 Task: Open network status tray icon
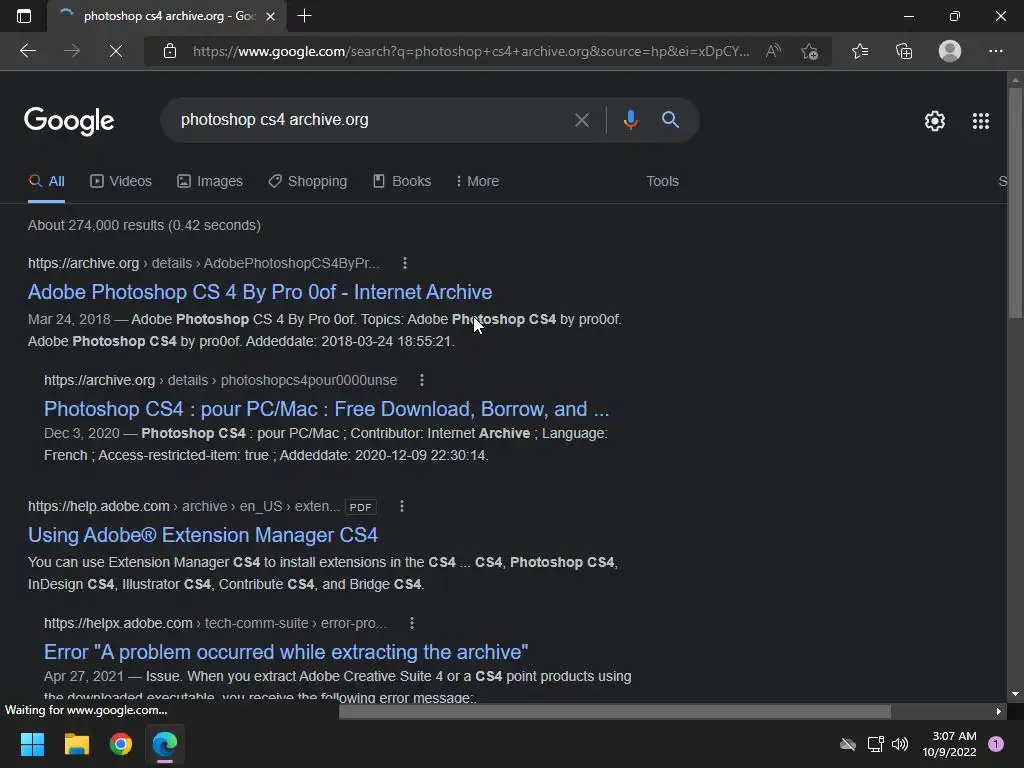click(x=875, y=744)
